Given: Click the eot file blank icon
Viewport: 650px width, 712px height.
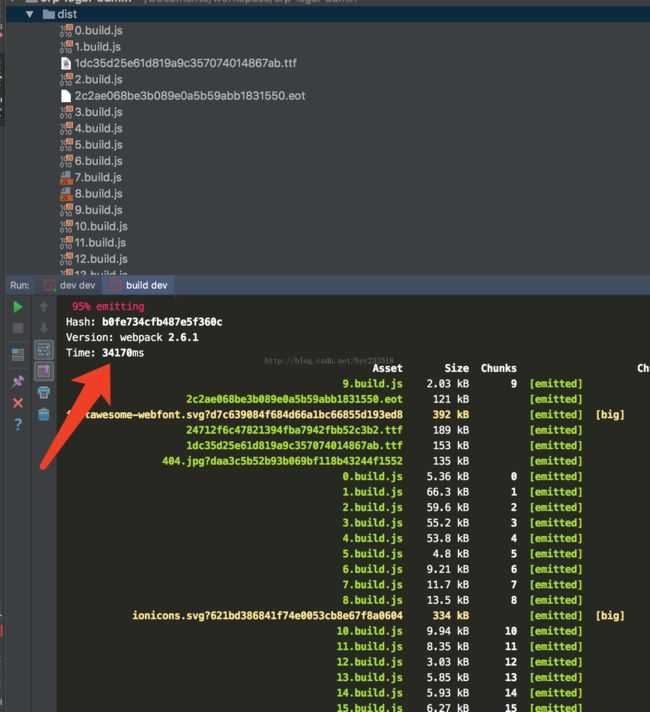Looking at the screenshot, I should (x=66, y=96).
